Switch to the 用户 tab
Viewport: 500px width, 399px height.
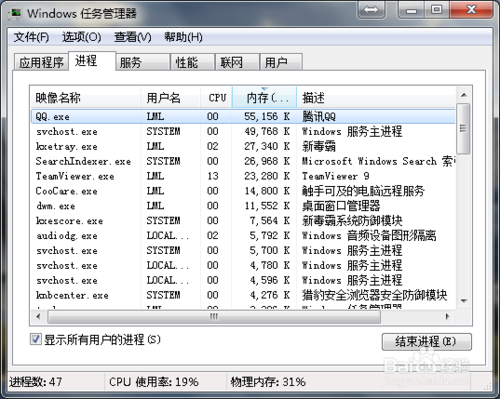point(281,62)
